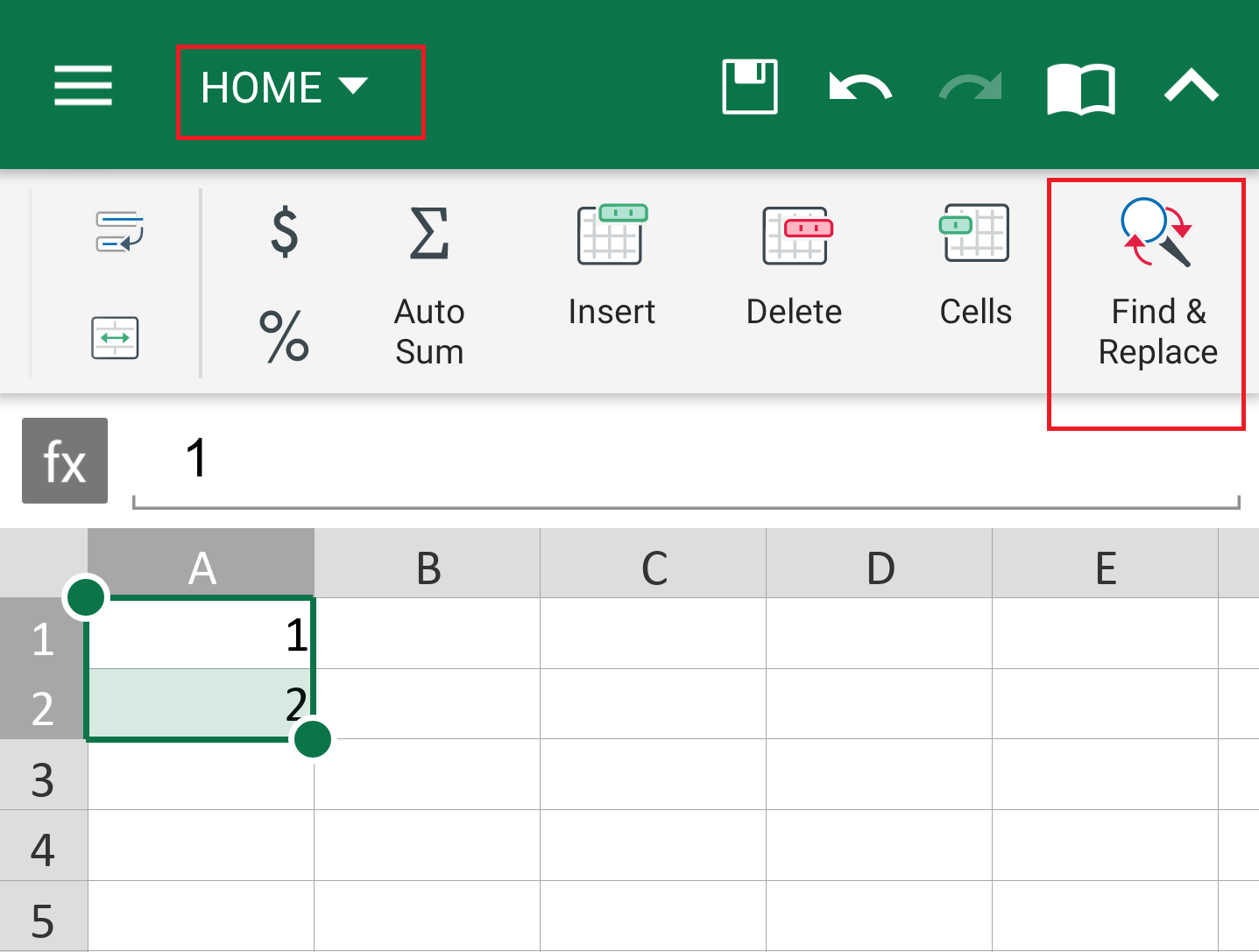Undo the last action

coord(860,87)
